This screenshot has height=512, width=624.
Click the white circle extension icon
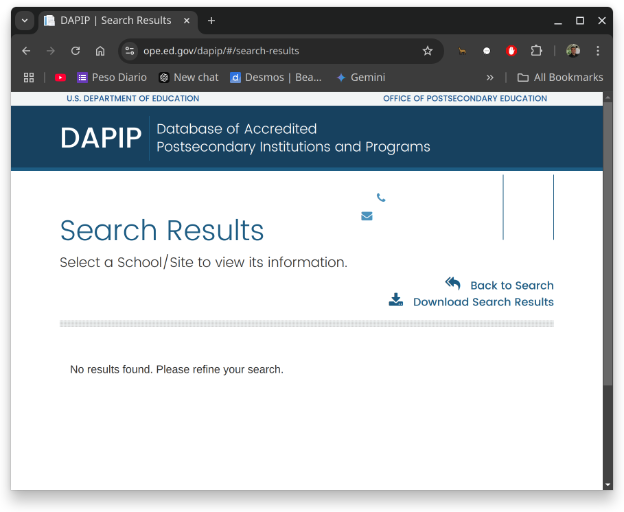pyautogui.click(x=486, y=51)
